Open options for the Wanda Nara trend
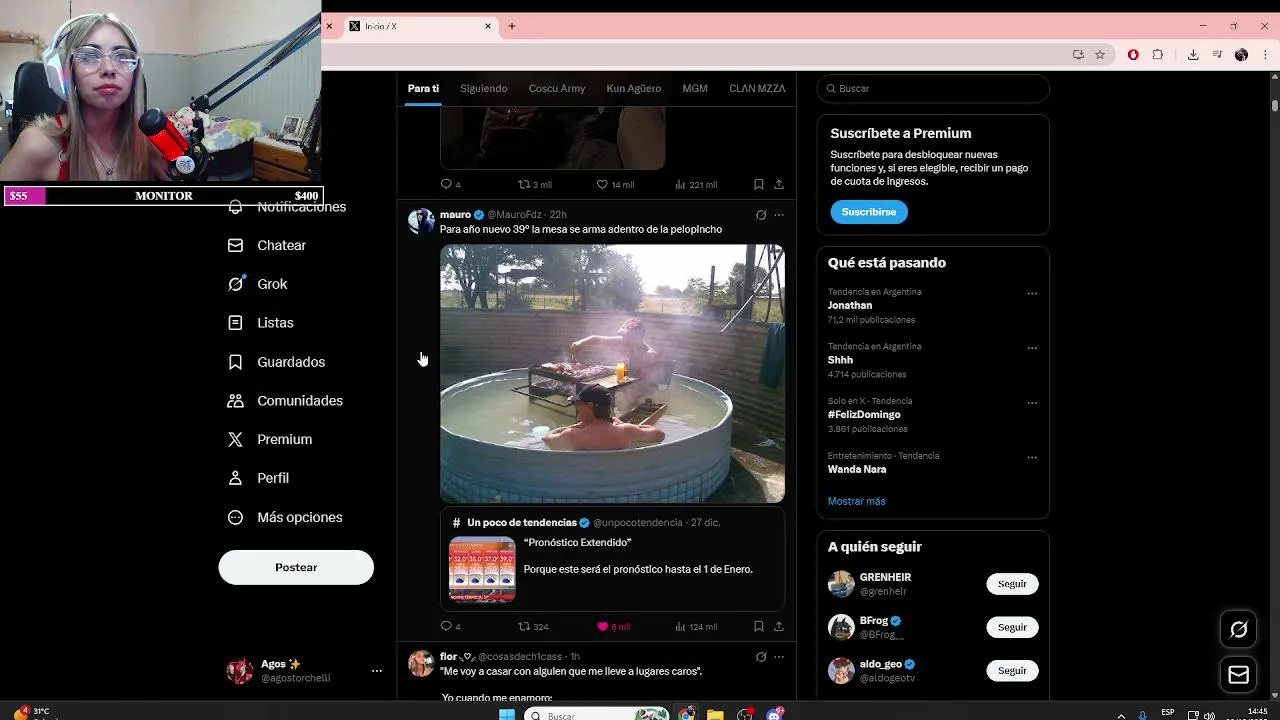This screenshot has width=1280, height=720. 1032,457
